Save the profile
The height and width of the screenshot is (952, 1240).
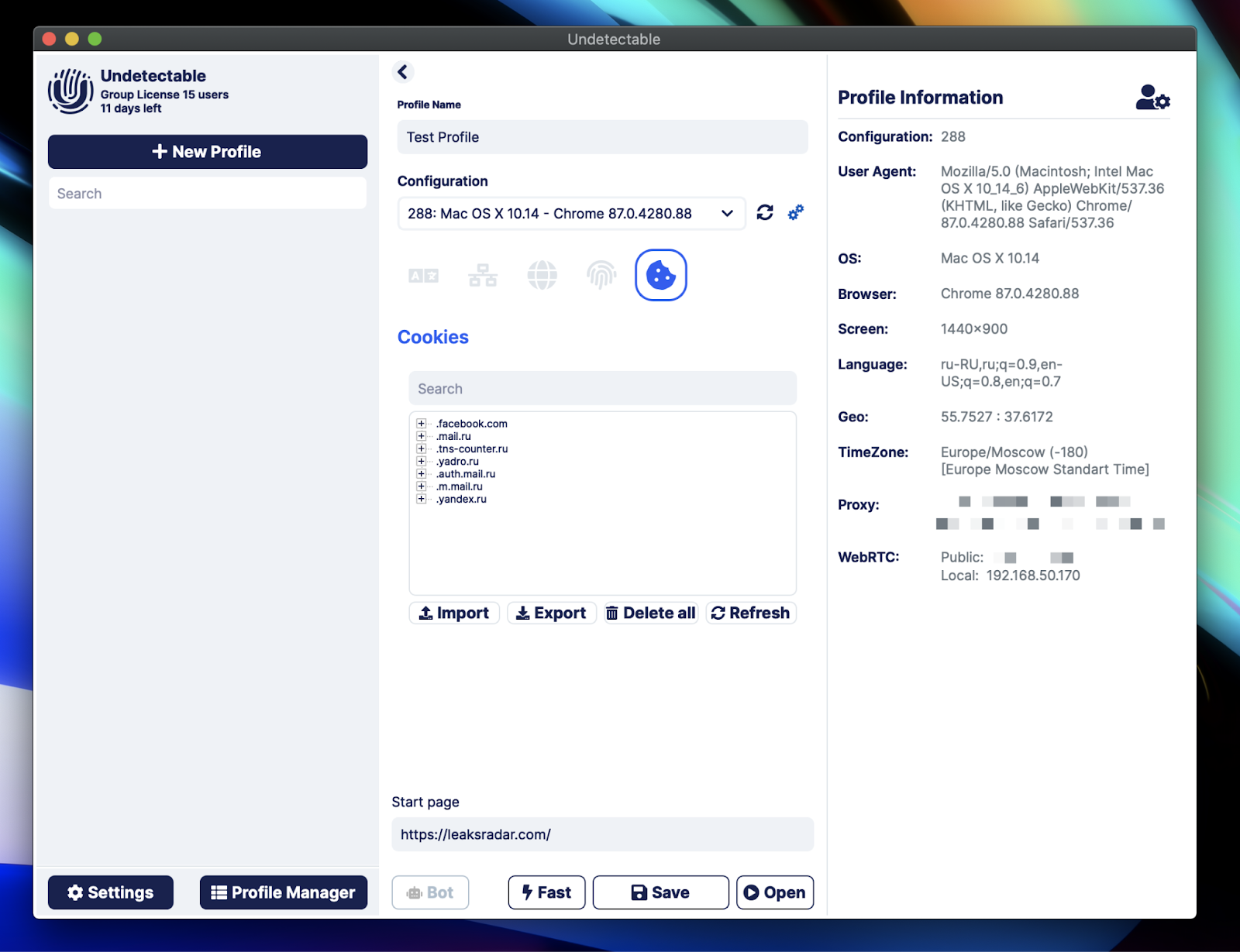coord(661,892)
